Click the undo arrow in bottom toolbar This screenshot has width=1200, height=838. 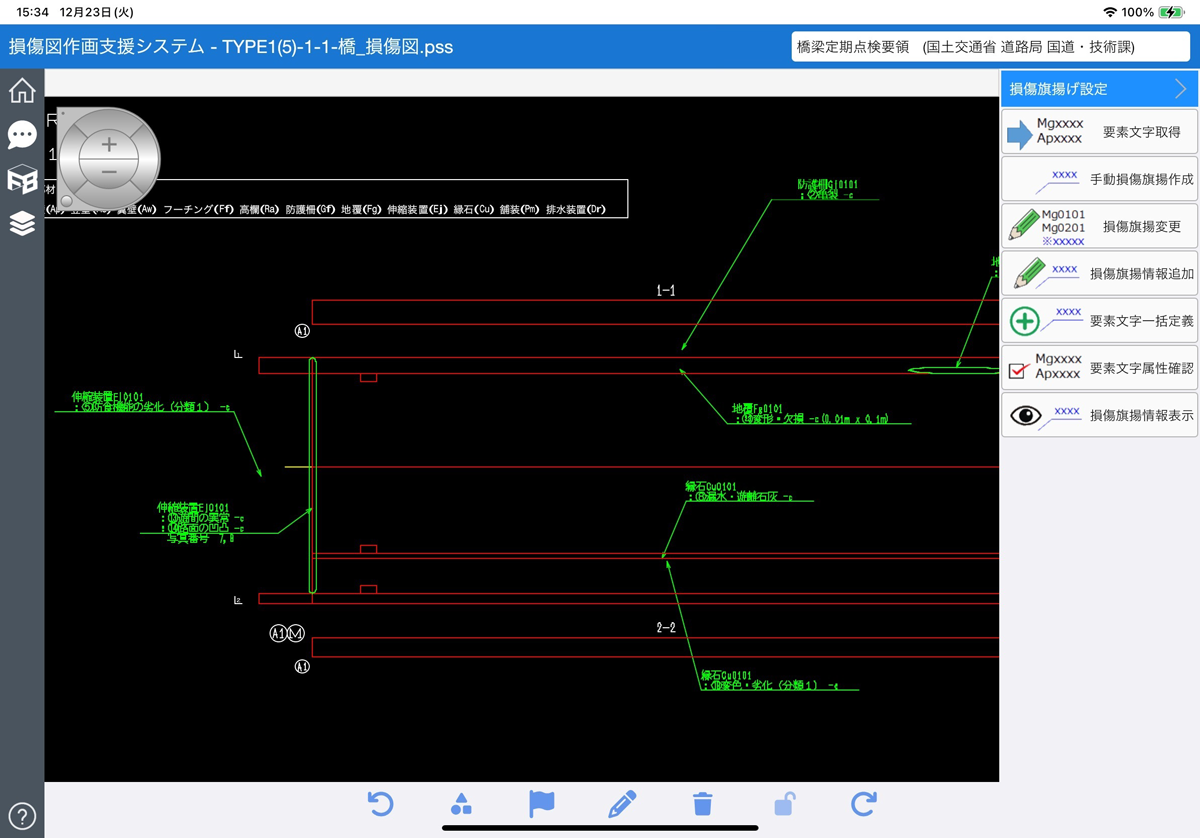[x=380, y=804]
